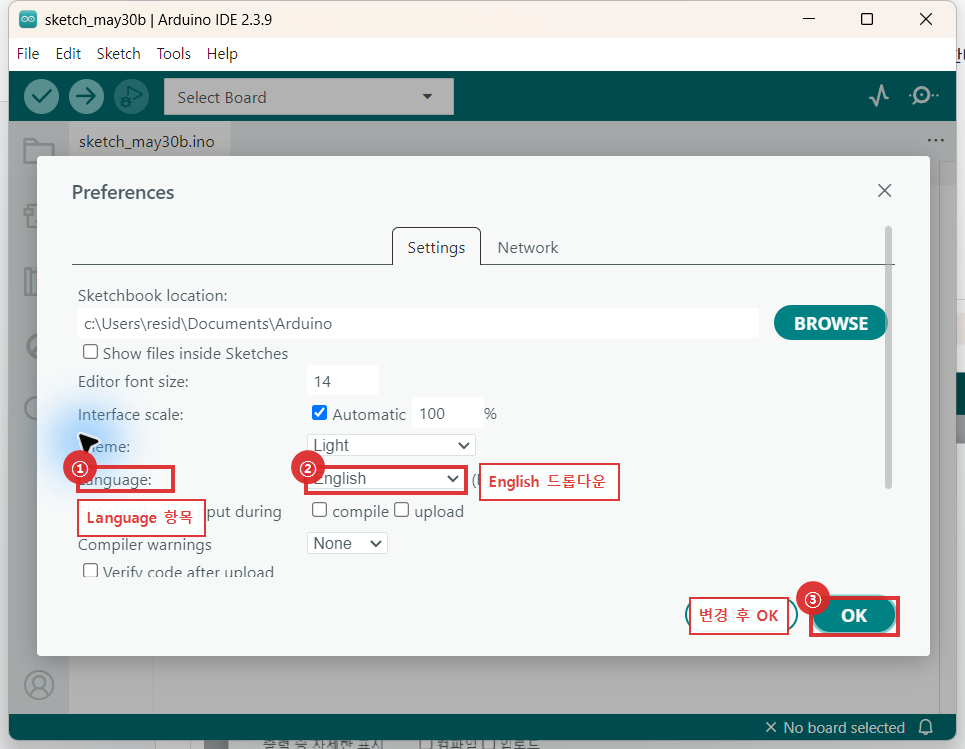Click the notification bell in status bar
The height and width of the screenshot is (749, 965).
click(926, 727)
